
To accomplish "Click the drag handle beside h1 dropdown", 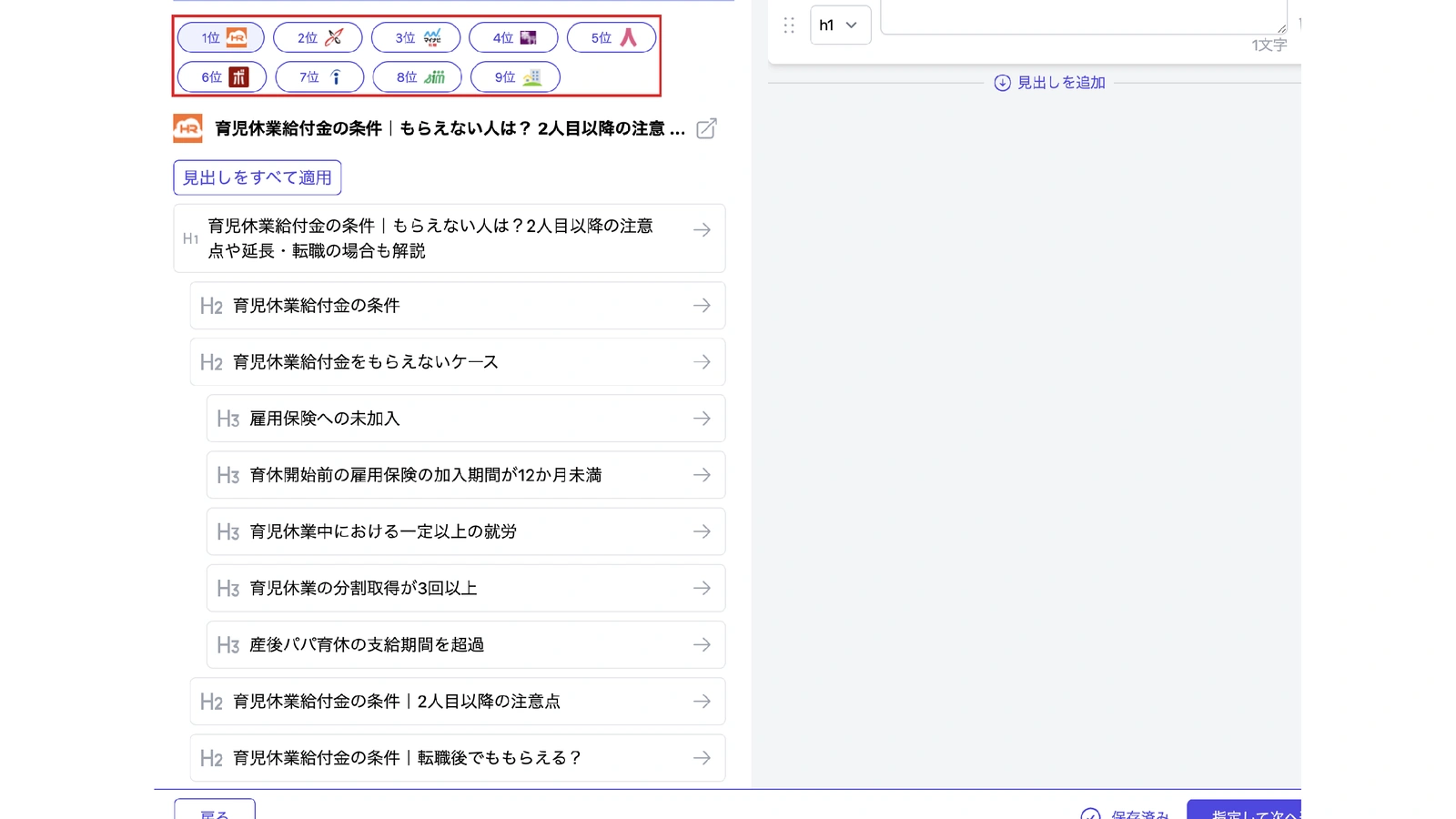I will click(x=789, y=25).
